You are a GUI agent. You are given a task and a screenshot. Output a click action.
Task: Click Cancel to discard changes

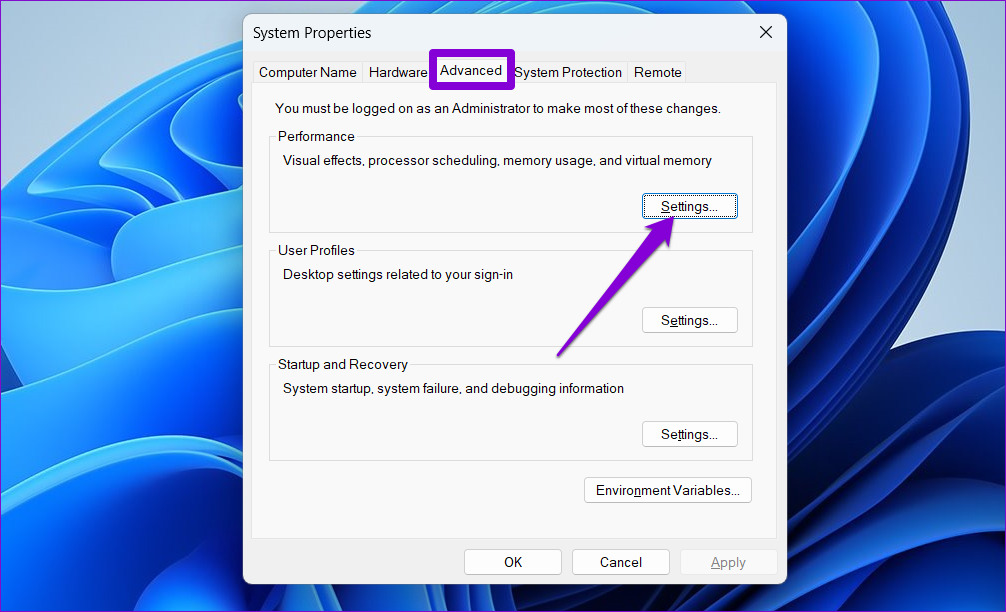(x=620, y=562)
